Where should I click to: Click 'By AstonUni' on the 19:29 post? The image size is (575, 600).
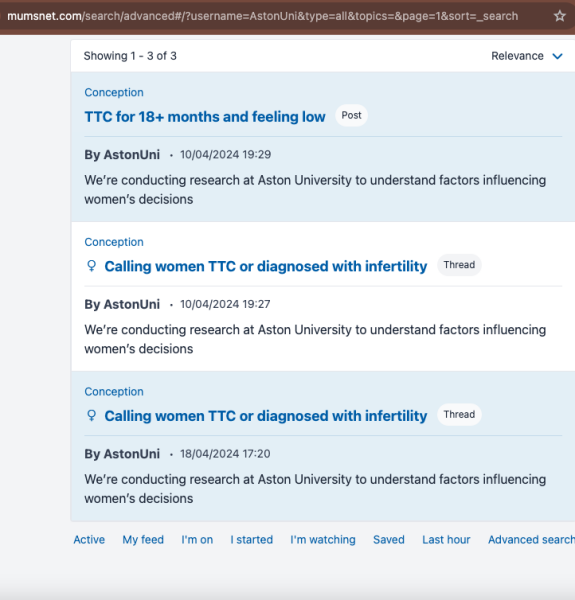122,155
